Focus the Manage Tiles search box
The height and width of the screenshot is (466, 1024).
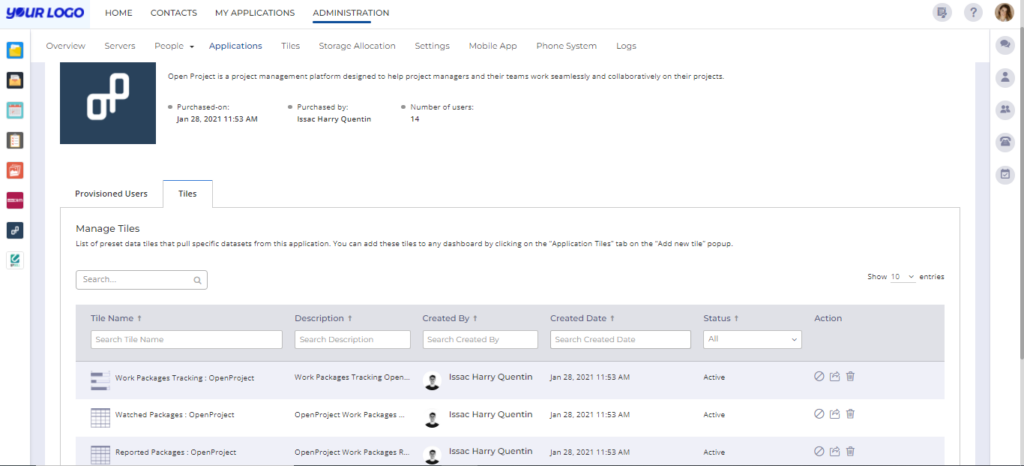[142, 280]
